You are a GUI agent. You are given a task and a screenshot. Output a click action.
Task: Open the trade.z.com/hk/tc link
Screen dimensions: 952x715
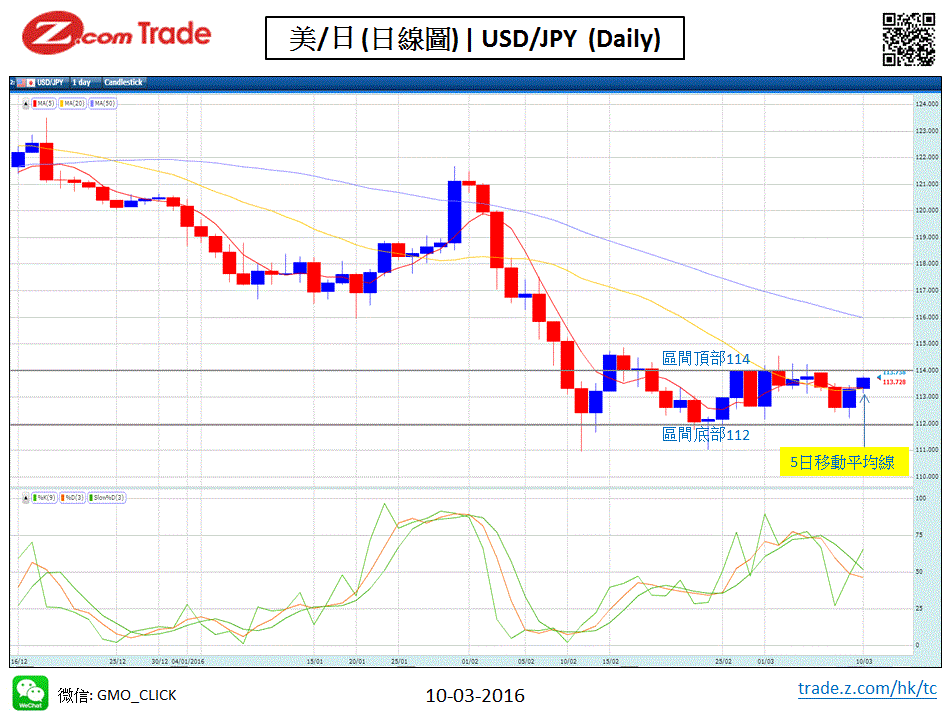867,688
